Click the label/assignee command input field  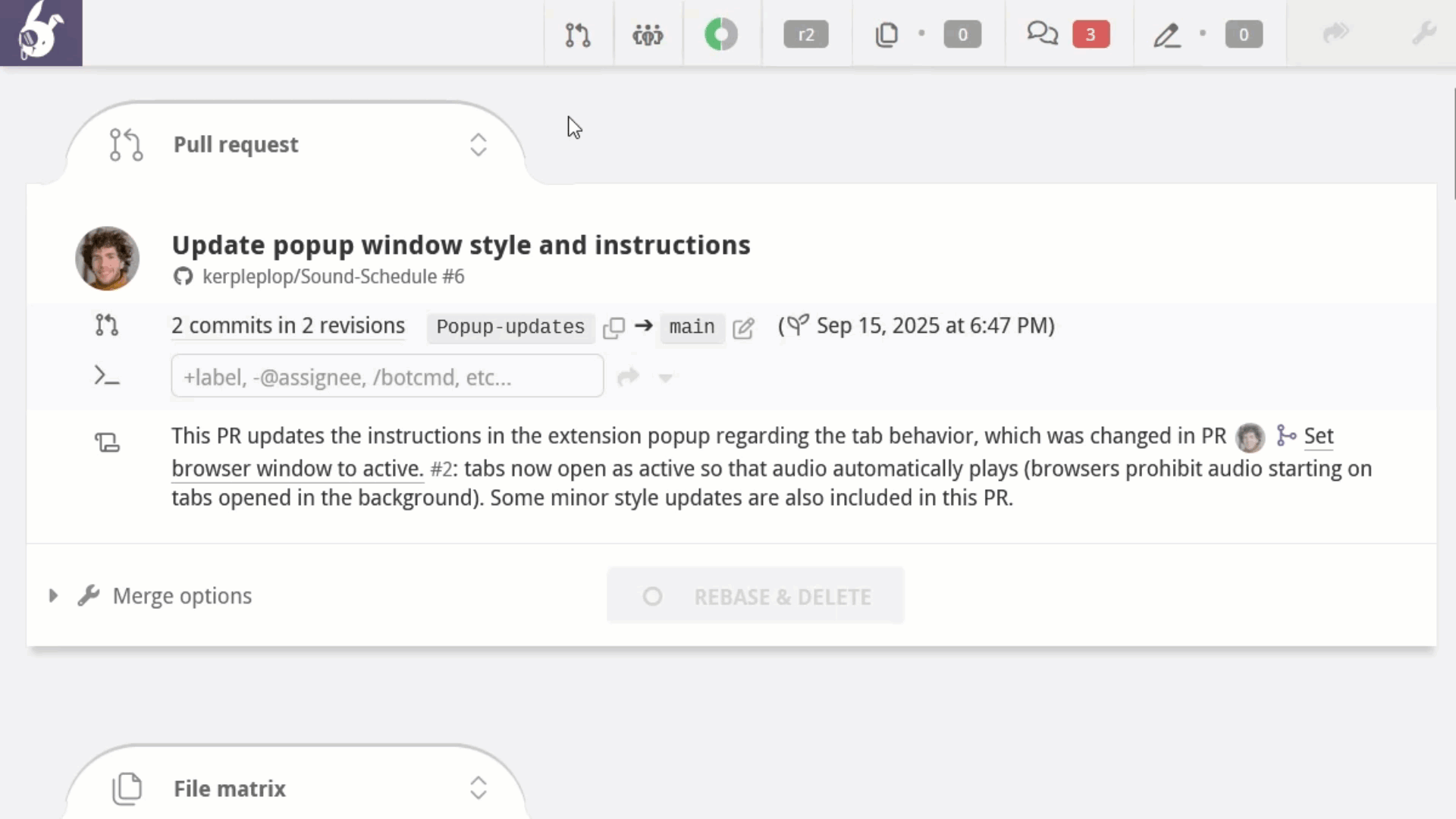tap(387, 376)
